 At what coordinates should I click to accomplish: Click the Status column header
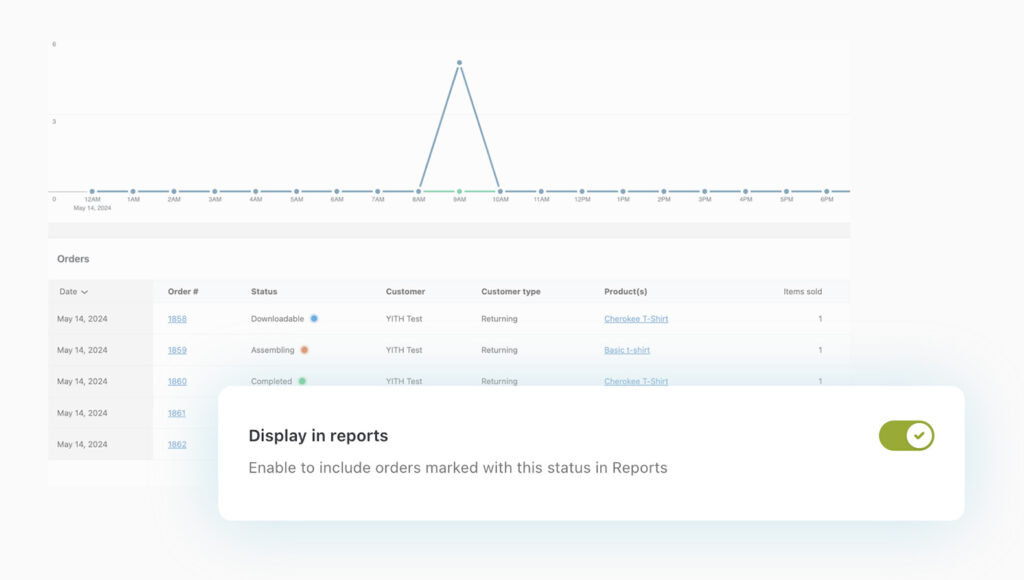[x=264, y=292]
